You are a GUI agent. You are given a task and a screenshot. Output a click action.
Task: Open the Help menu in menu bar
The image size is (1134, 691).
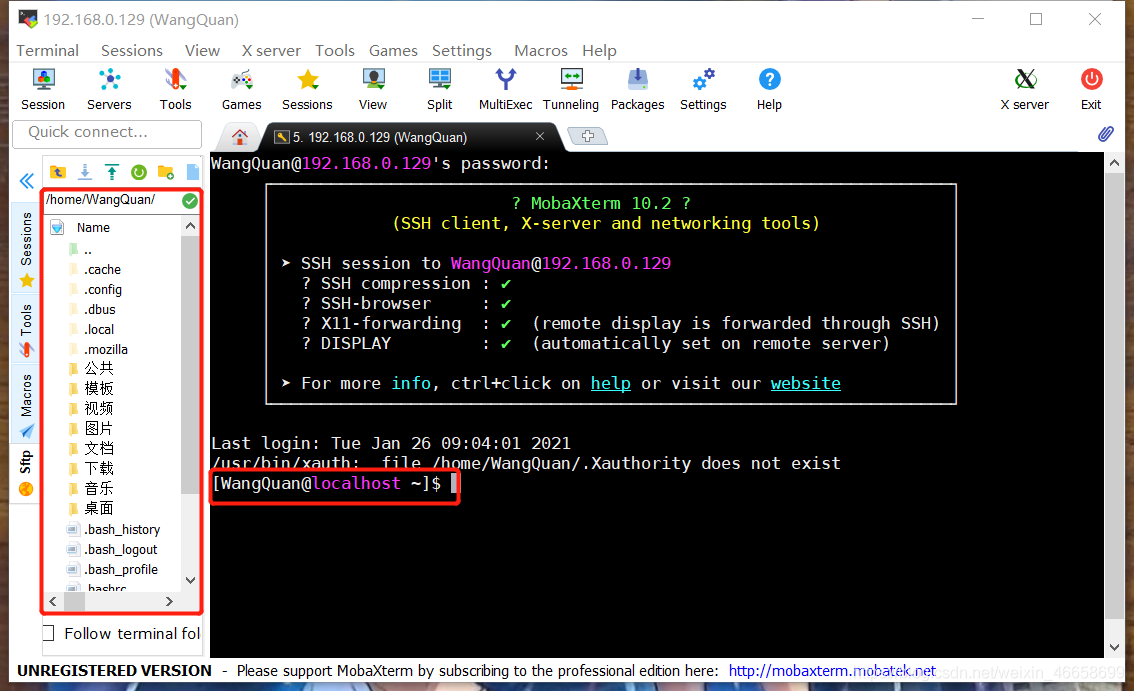[599, 51]
